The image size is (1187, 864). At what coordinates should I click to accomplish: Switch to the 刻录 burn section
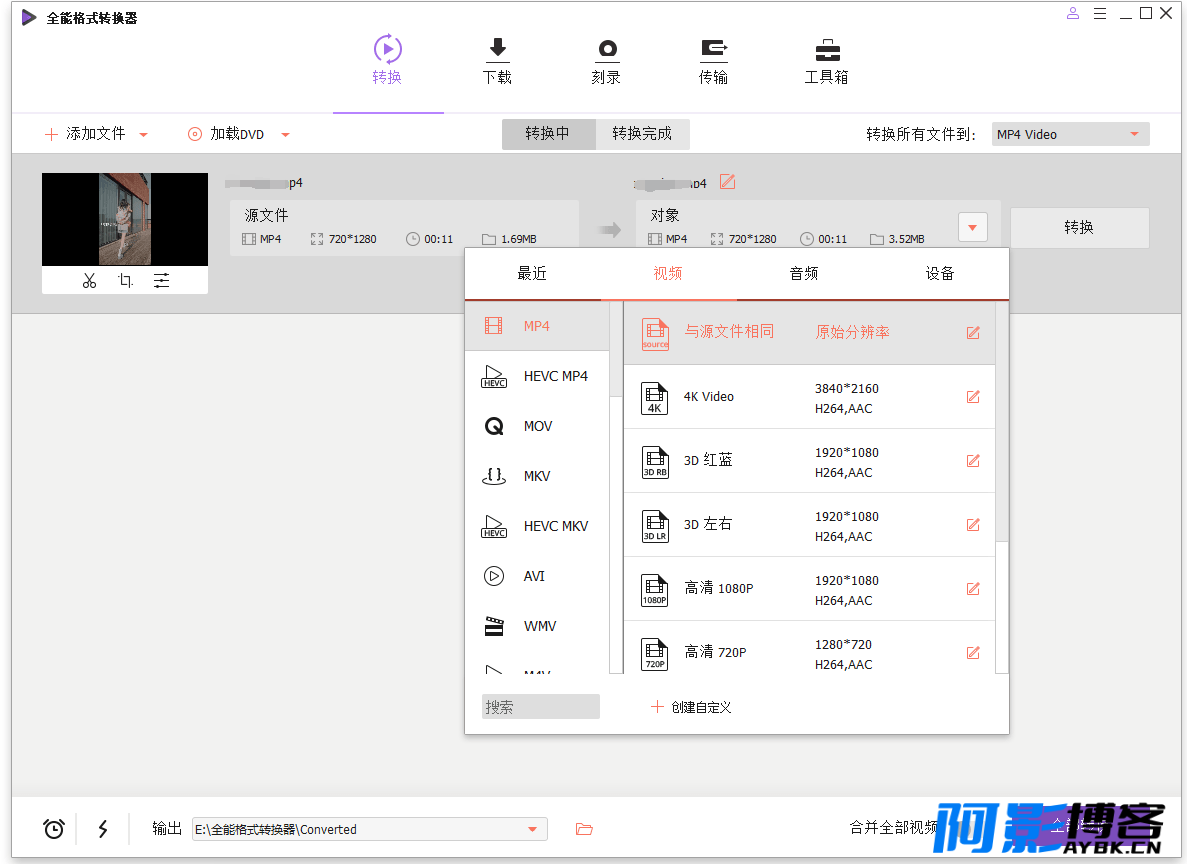coord(606,61)
